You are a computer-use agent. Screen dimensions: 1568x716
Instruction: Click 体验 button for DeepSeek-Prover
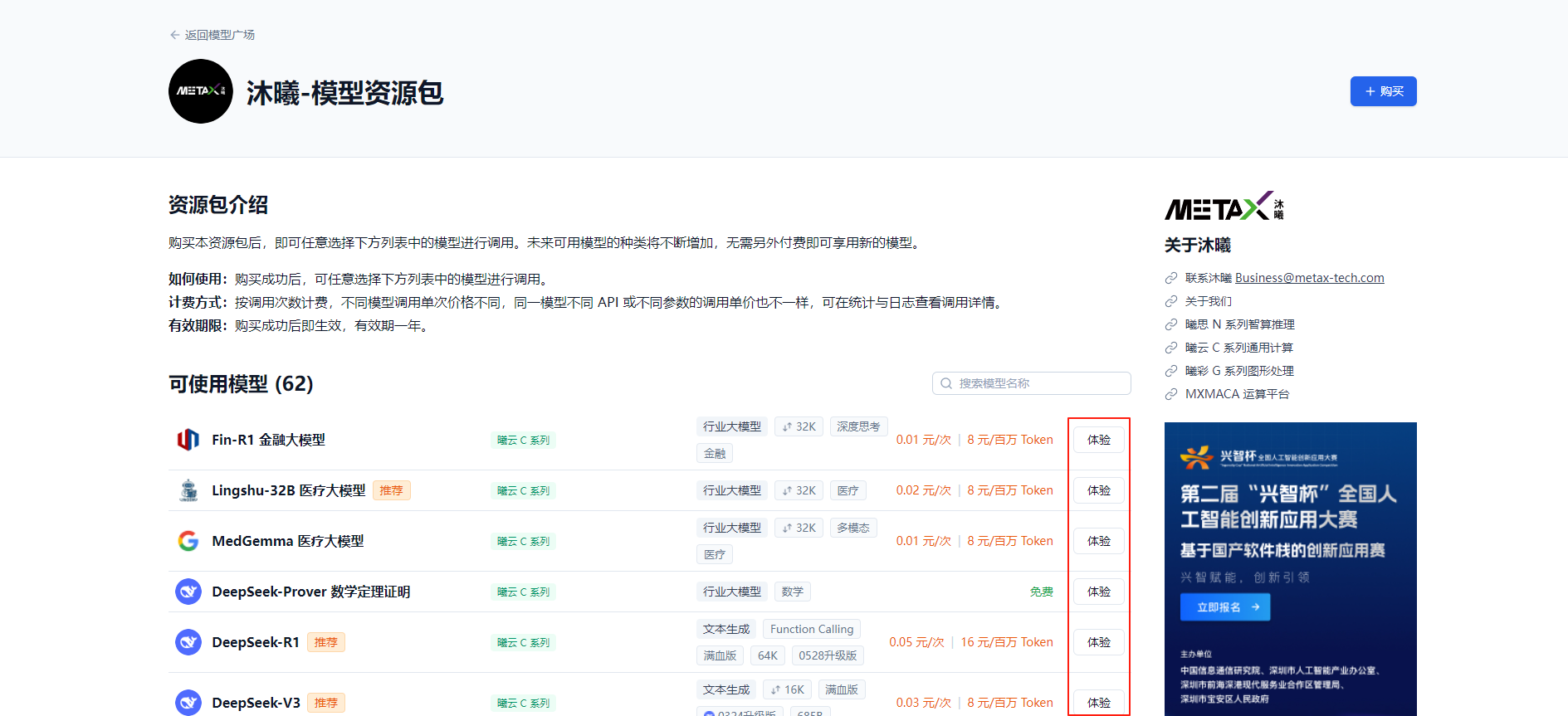point(1099,592)
